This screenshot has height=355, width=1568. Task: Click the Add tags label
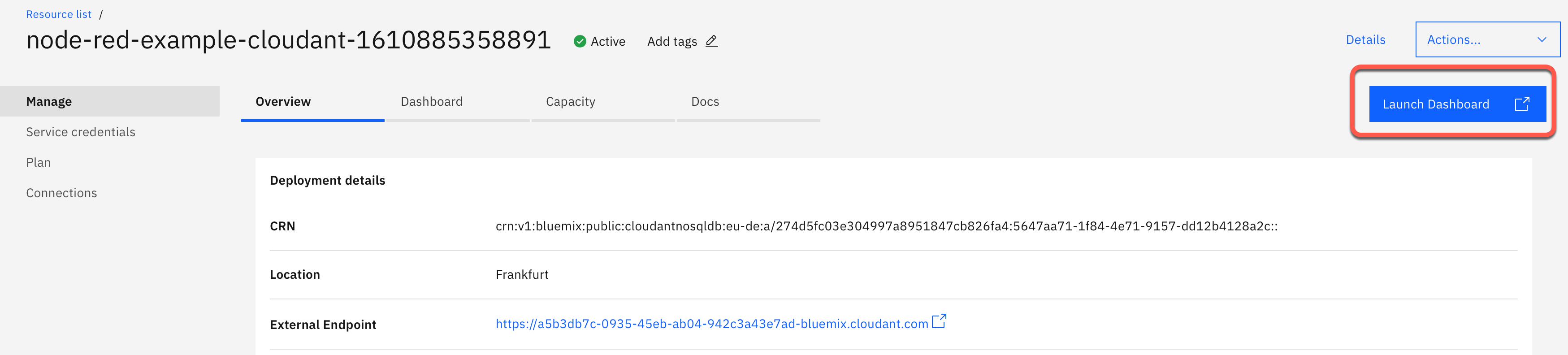pyautogui.click(x=672, y=41)
